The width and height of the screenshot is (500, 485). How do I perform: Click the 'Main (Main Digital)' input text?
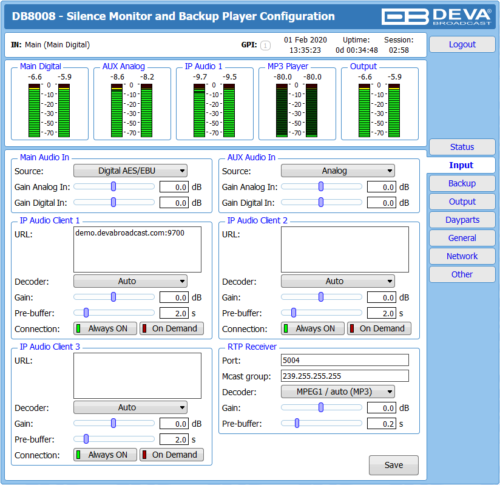tap(57, 45)
